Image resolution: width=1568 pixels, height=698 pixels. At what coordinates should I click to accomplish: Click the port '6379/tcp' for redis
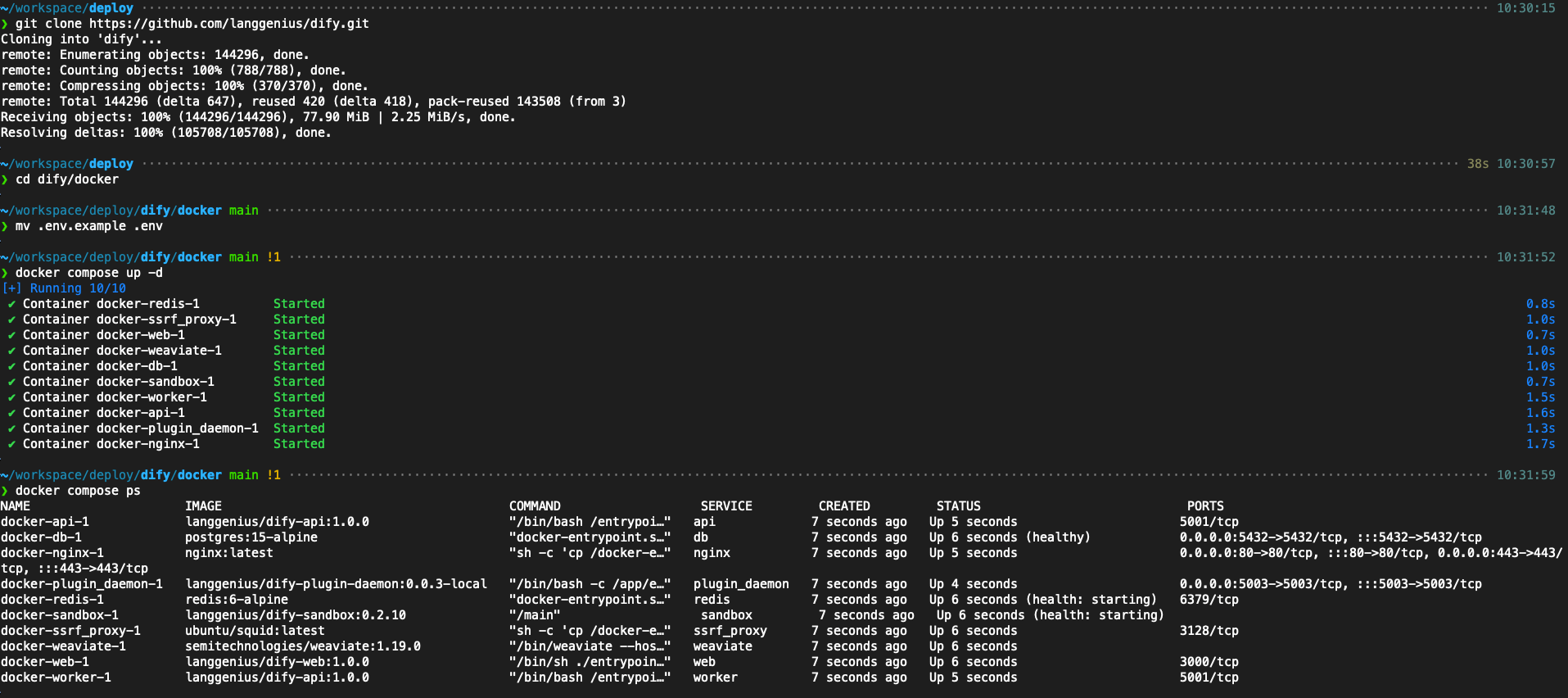click(1209, 600)
